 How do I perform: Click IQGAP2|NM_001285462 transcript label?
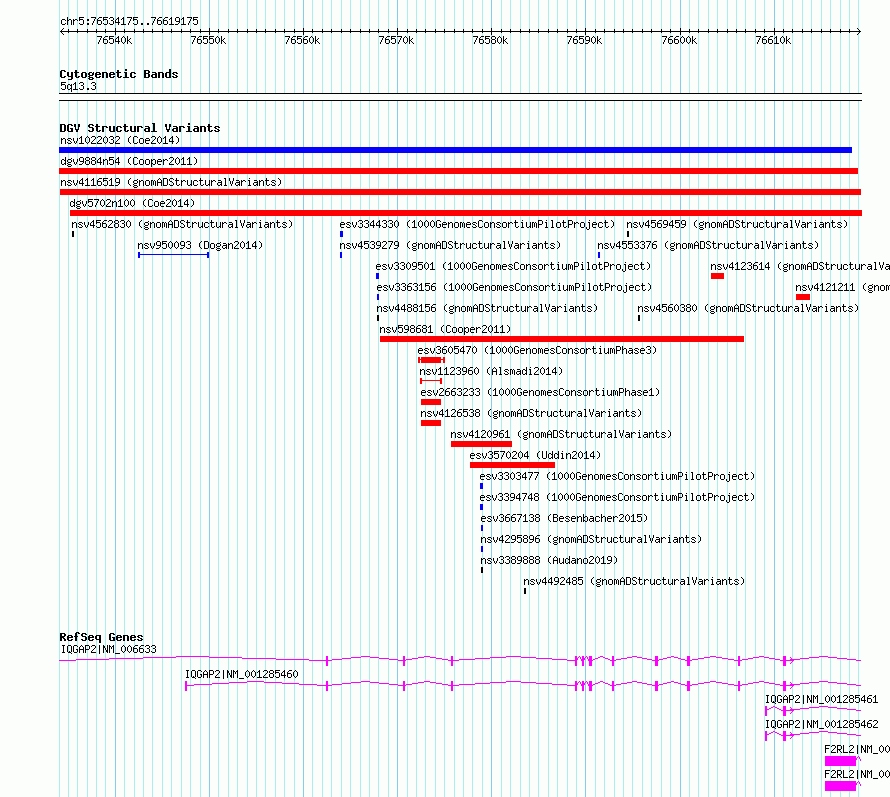tap(821, 724)
